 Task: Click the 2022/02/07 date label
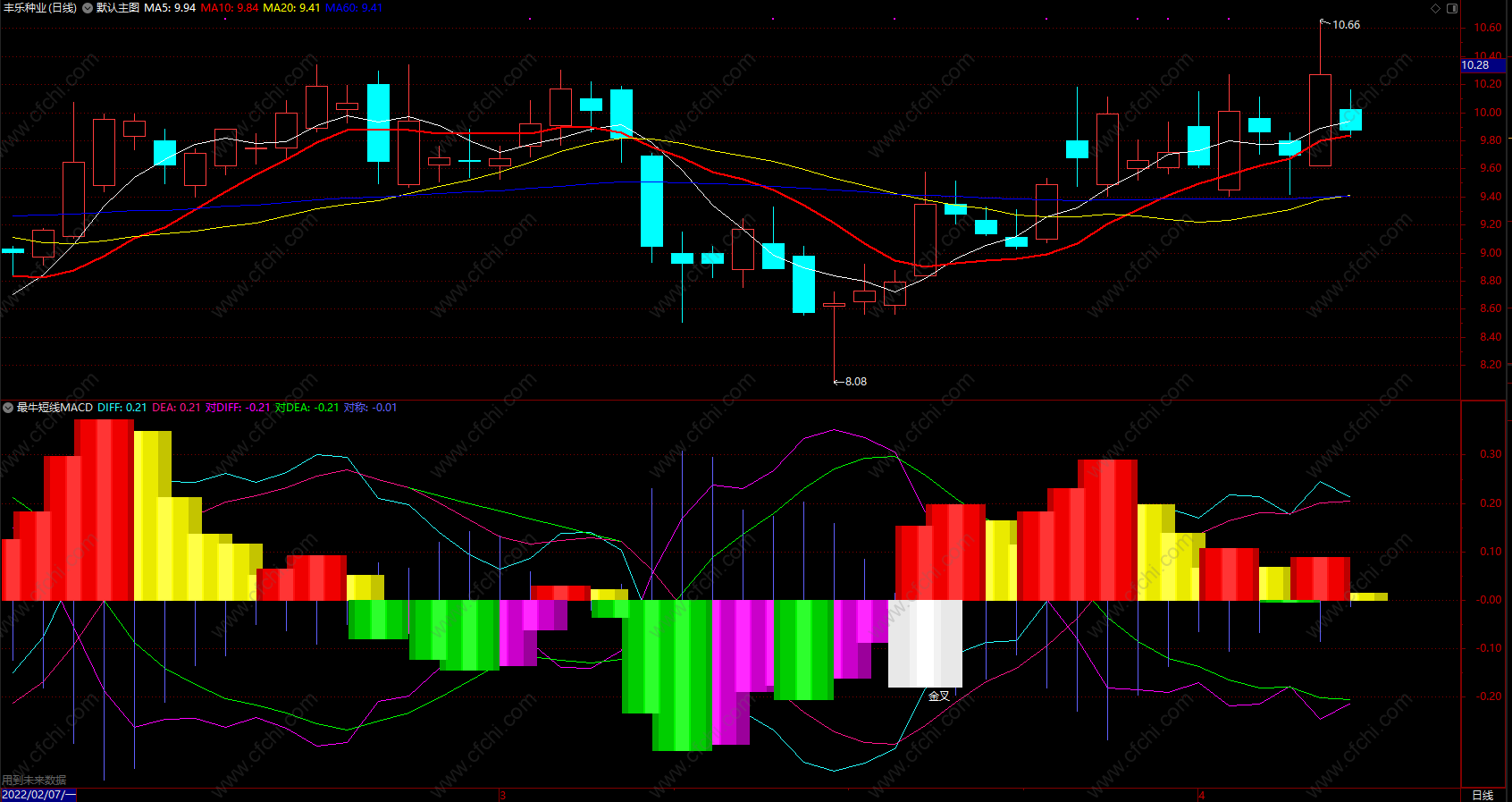point(38,795)
